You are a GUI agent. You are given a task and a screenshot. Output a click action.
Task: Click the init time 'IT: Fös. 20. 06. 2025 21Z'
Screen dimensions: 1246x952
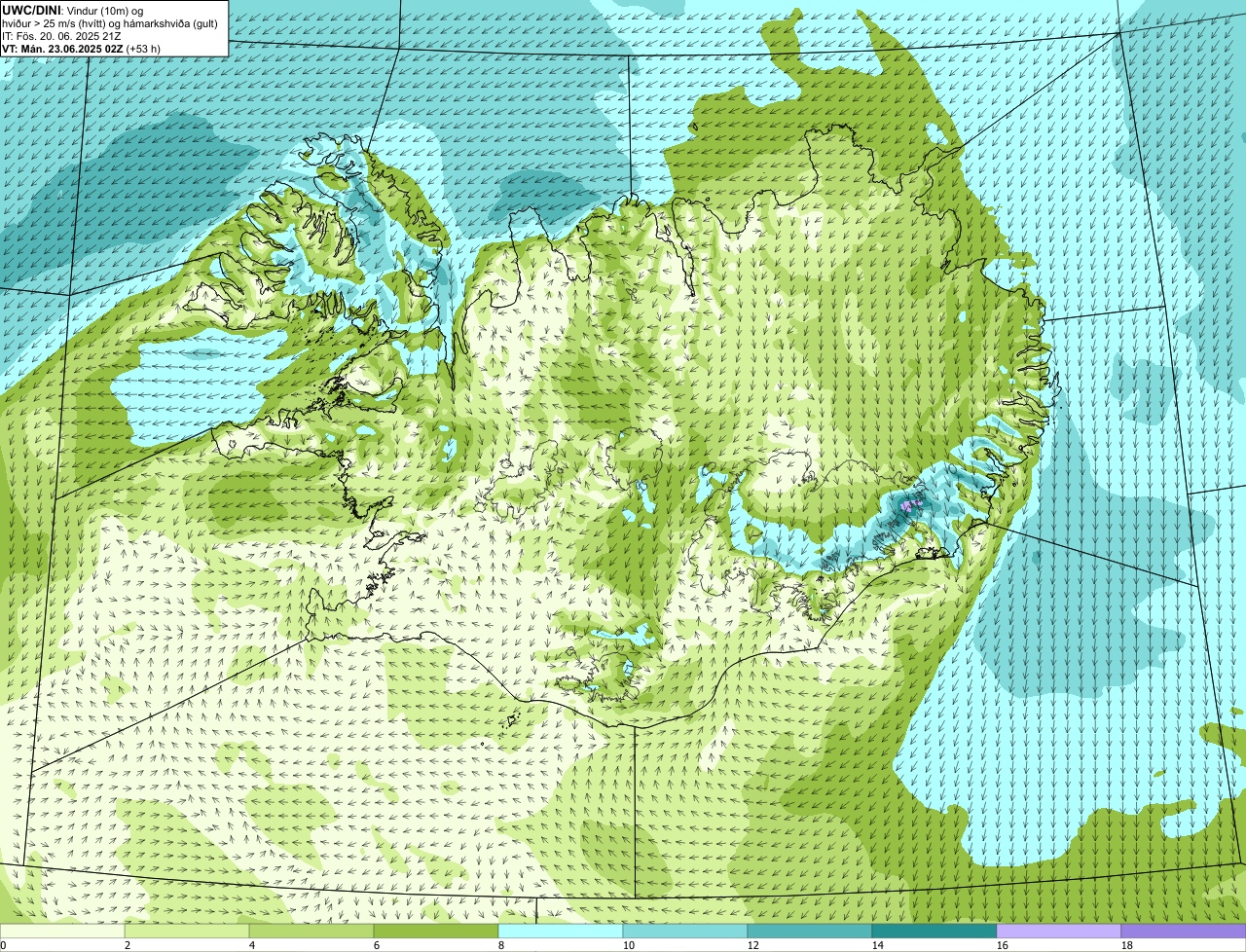[61, 35]
